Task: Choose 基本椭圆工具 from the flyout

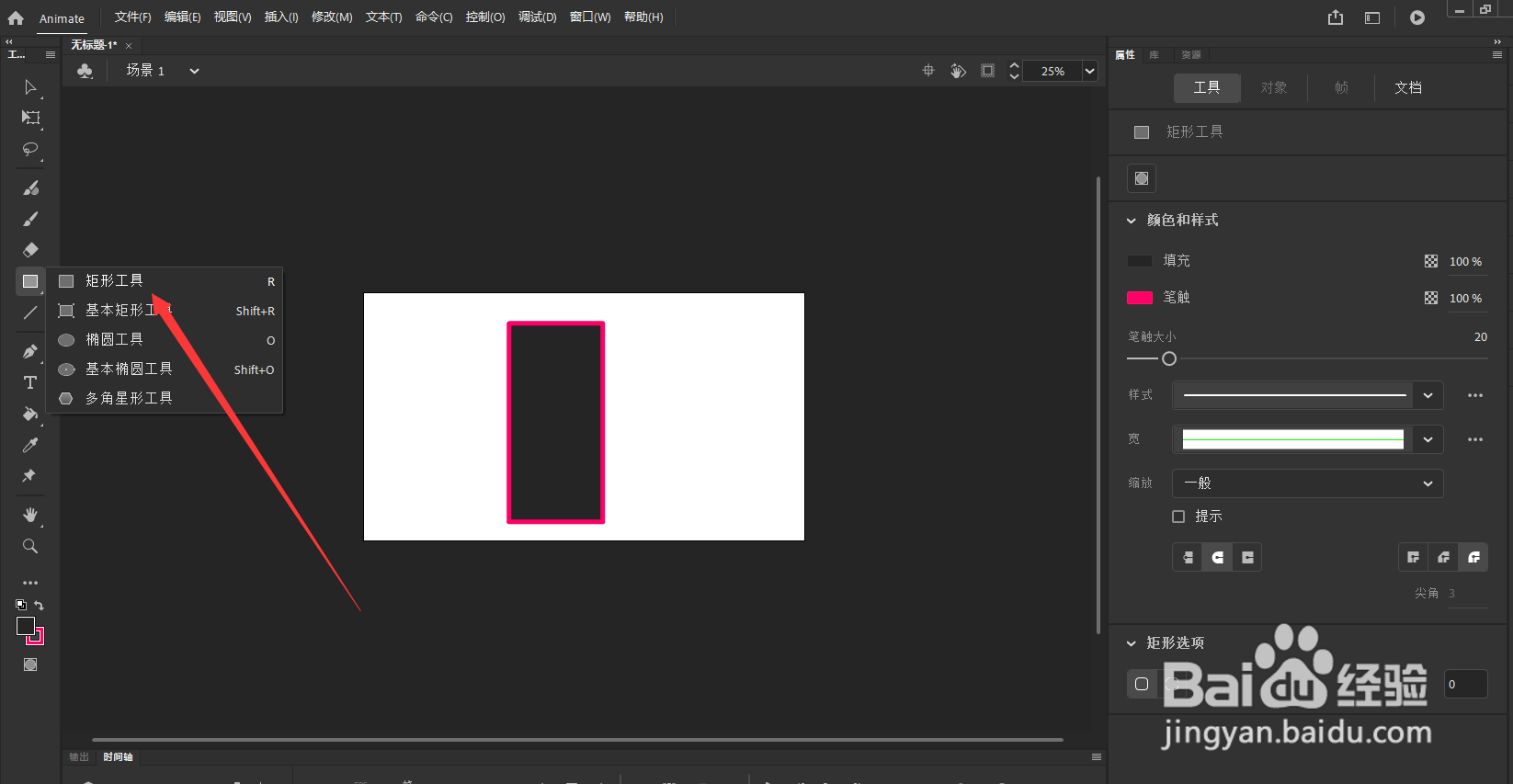Action: (165, 369)
